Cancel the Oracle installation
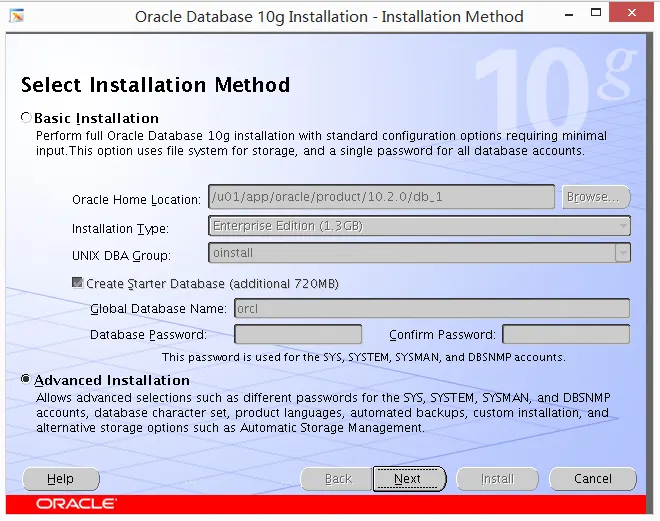This screenshot has height=521, width=660. pyautogui.click(x=593, y=478)
